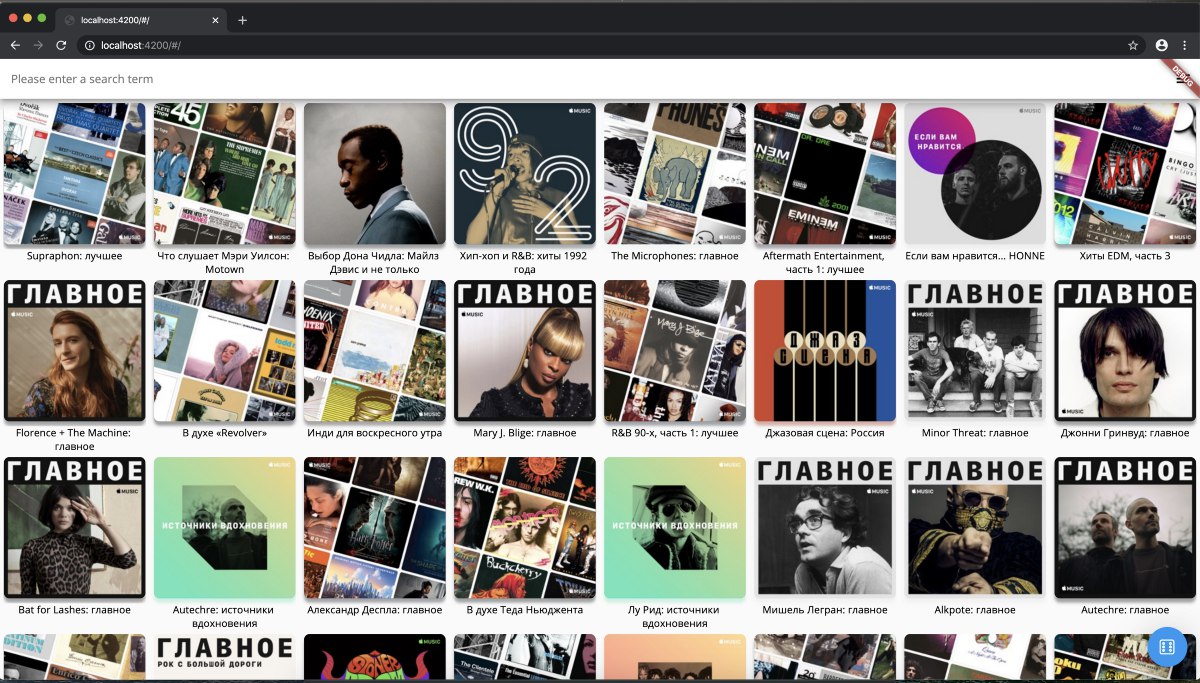1200x683 pixels.
Task: Open the В духе «Revolver» cover
Action: tap(225, 351)
